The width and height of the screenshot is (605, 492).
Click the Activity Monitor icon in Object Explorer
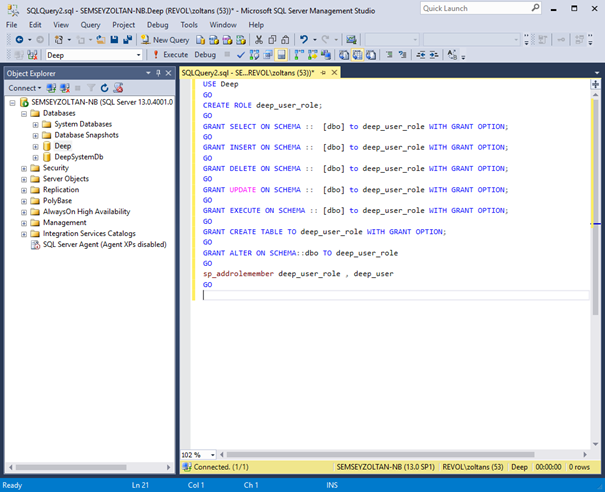click(117, 88)
